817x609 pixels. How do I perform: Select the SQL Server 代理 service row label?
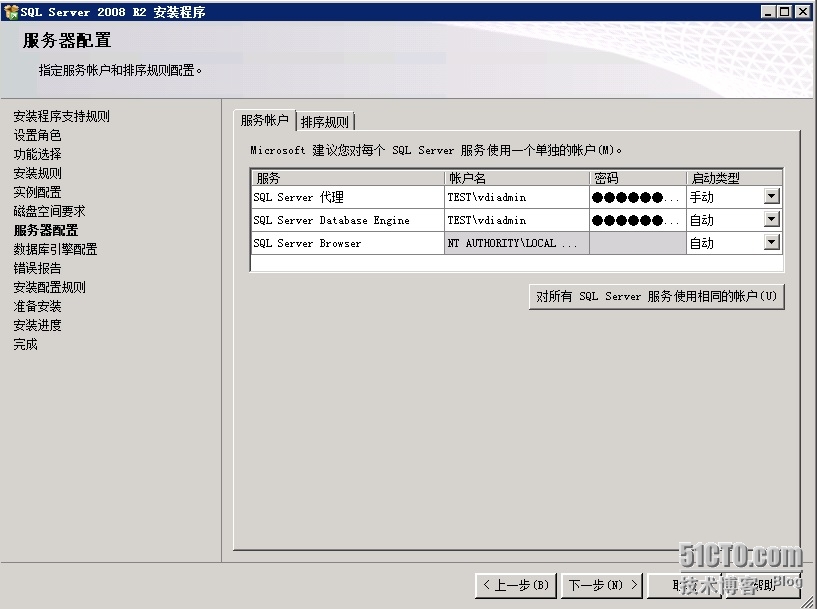pos(299,197)
